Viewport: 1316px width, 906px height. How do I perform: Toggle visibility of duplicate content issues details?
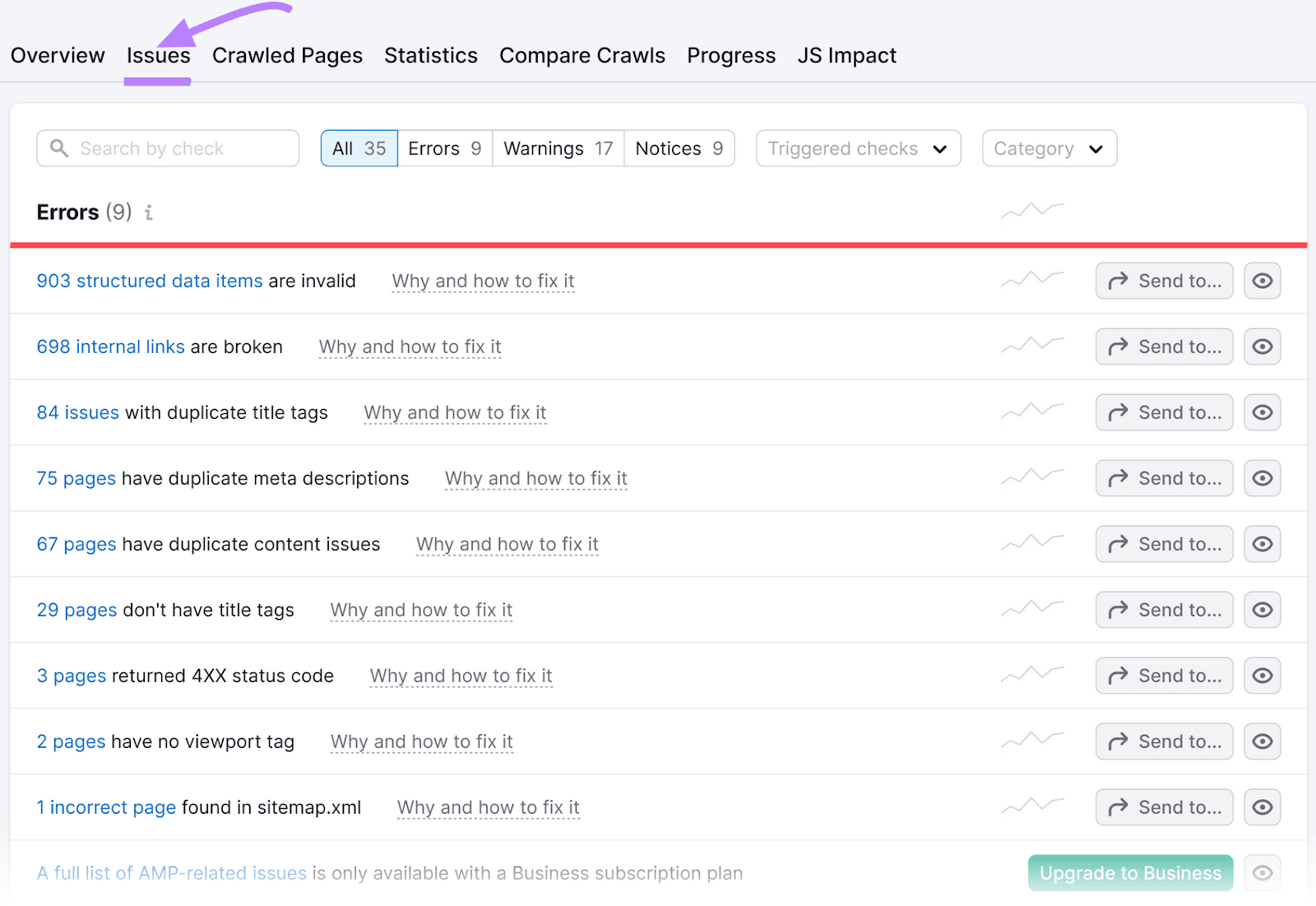pos(1263,544)
